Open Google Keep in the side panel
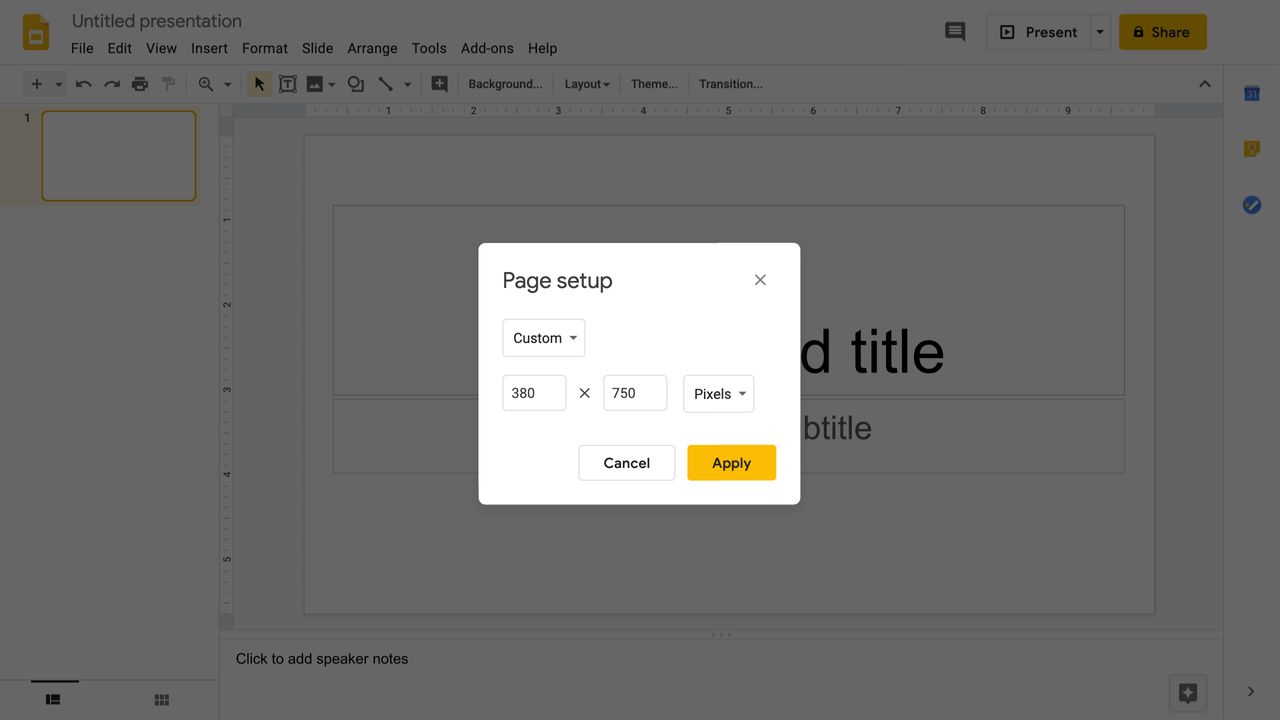The height and width of the screenshot is (720, 1280). click(1251, 148)
